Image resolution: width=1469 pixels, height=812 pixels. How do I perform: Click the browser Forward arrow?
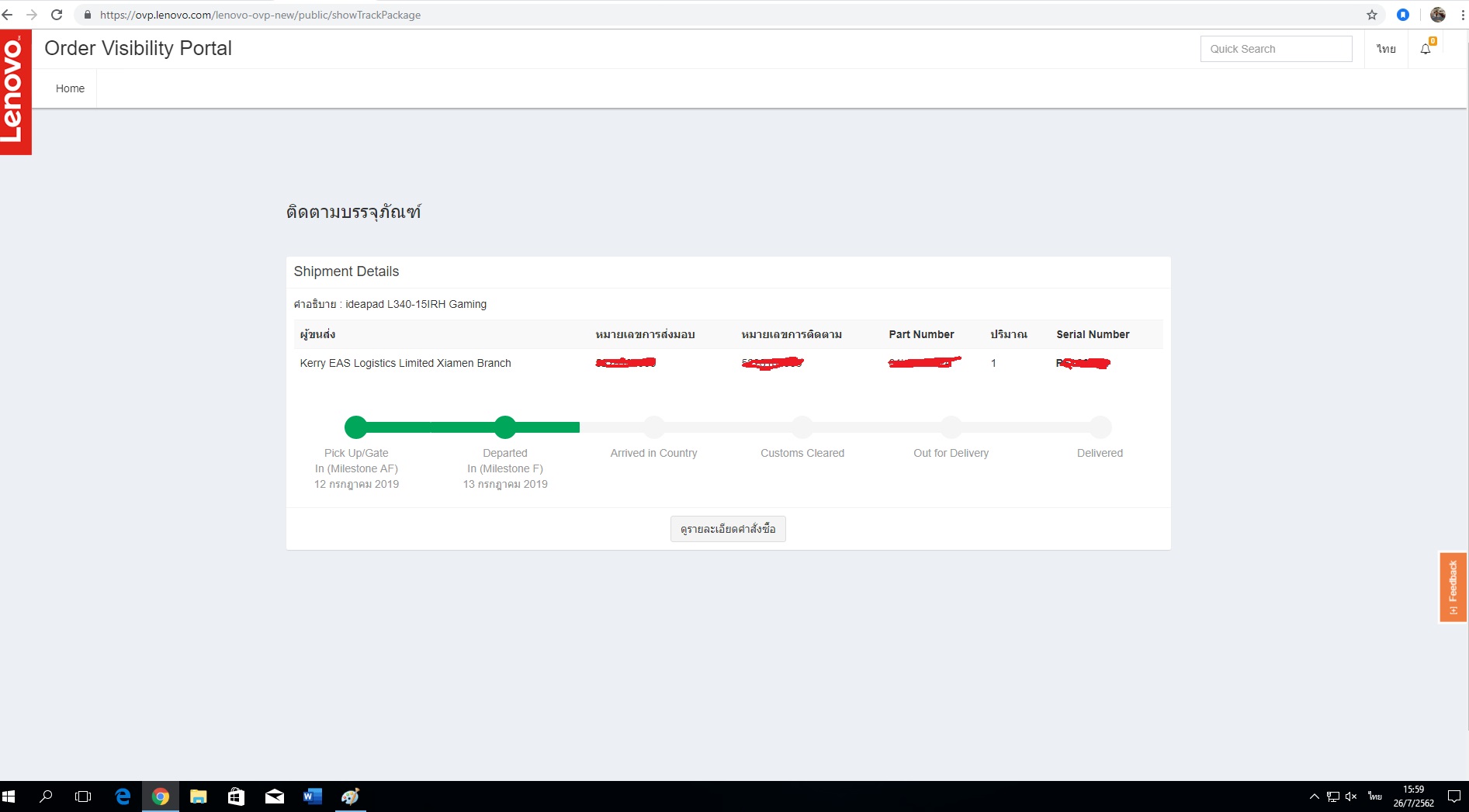click(x=32, y=15)
